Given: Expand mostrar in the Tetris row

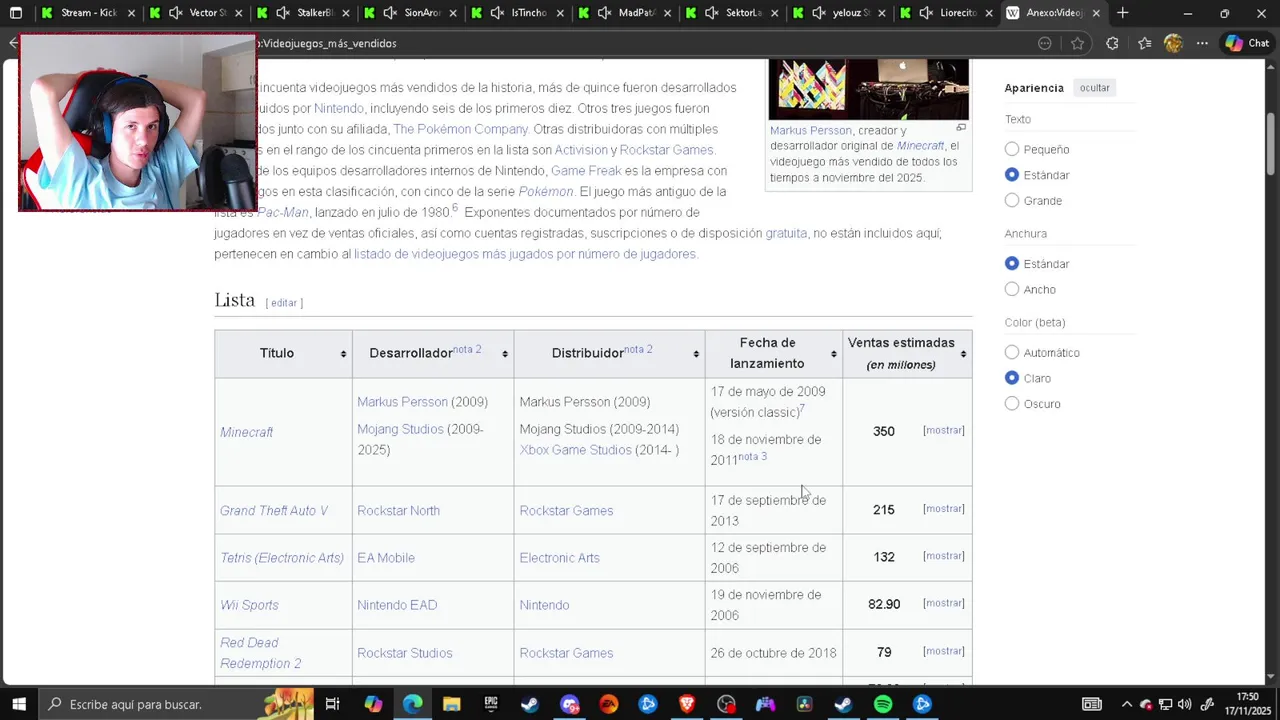Looking at the screenshot, I should [944, 556].
